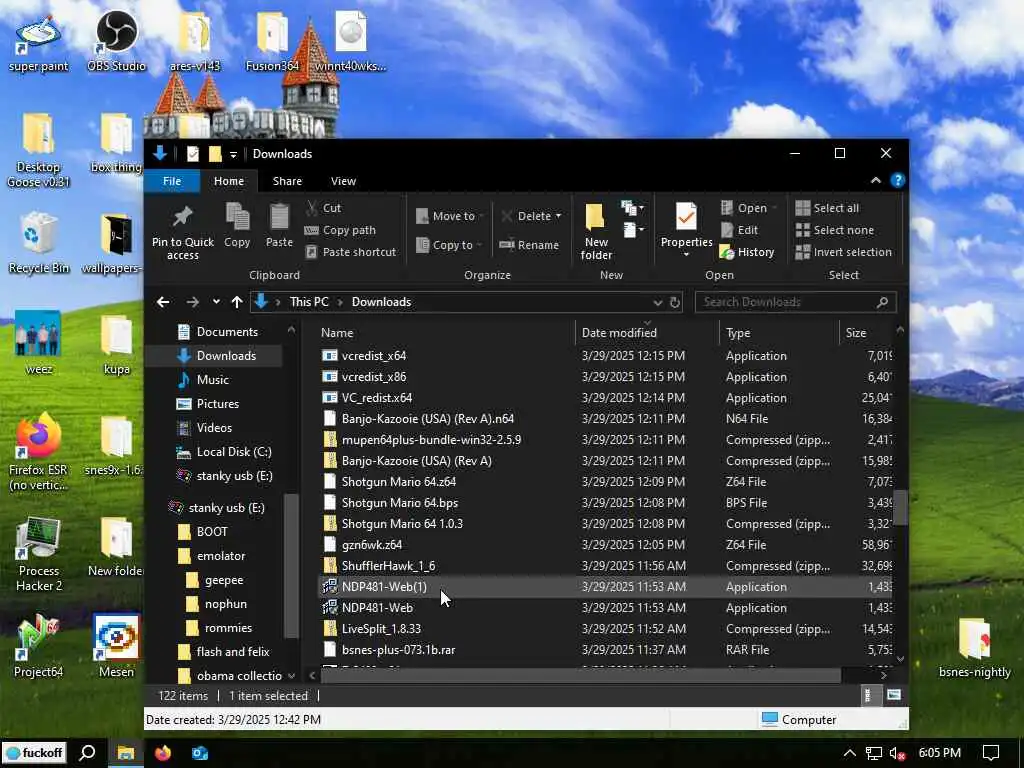This screenshot has height=768, width=1024.
Task: Open the Move to dropdown
Action: click(449, 216)
